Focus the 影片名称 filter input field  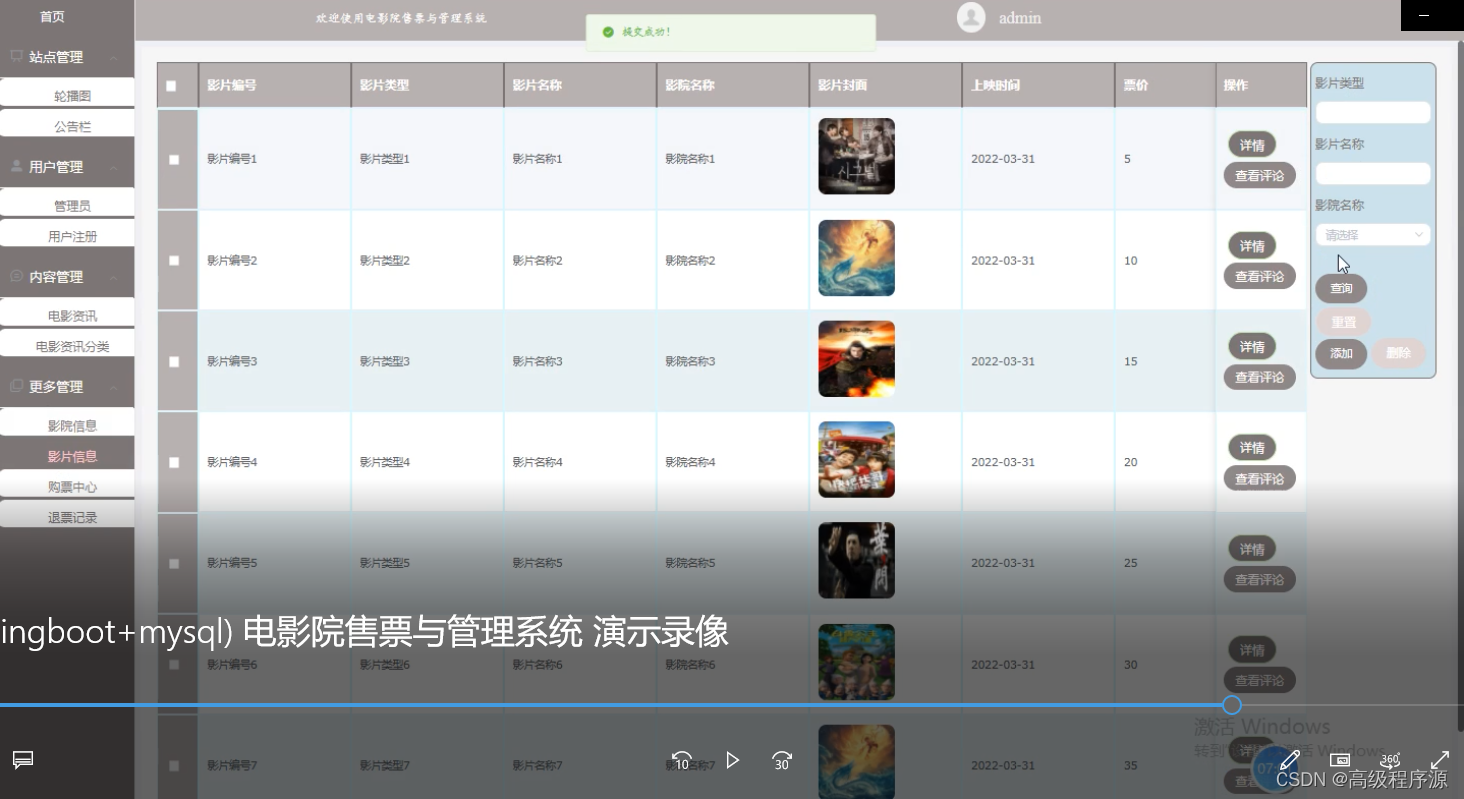click(x=1372, y=173)
